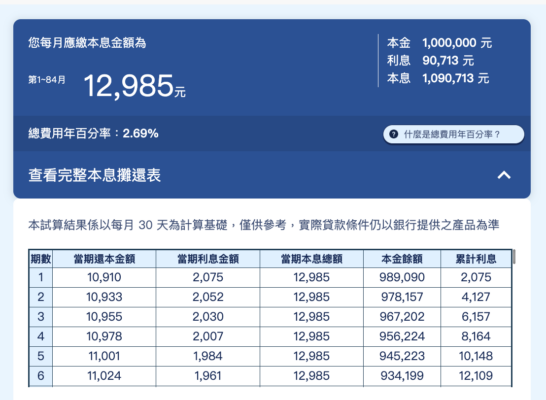Click the period number 6 cell
Image resolution: width=546 pixels, height=400 pixels.
[x=41, y=376]
